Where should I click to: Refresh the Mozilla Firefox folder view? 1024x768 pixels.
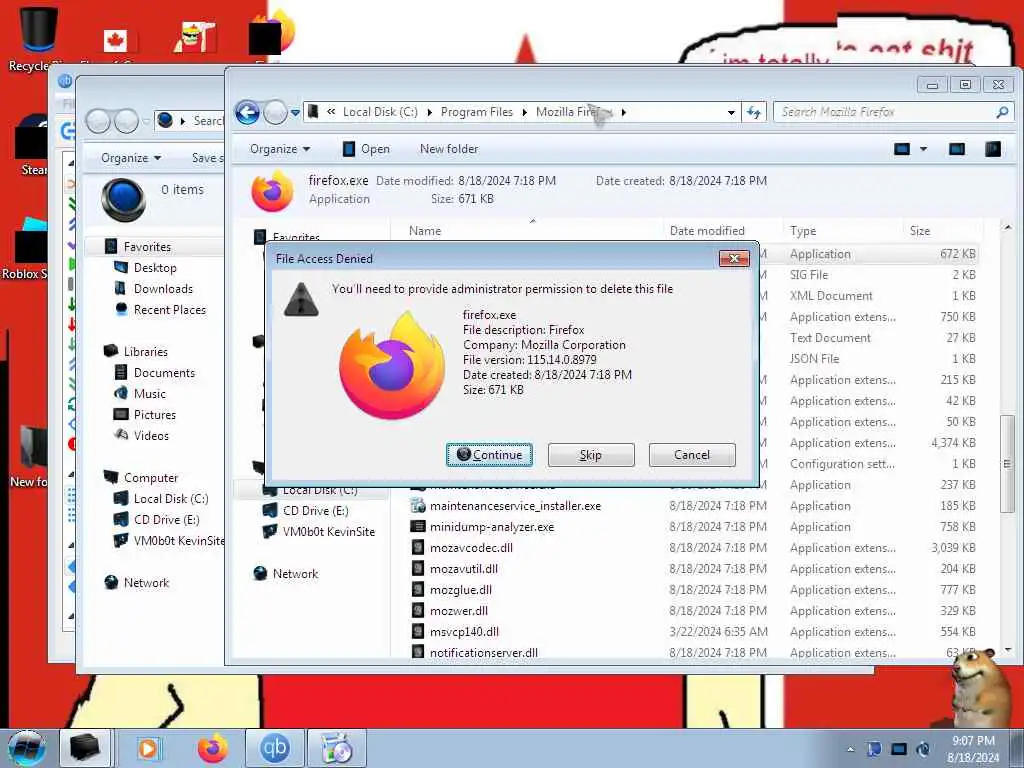pos(754,112)
